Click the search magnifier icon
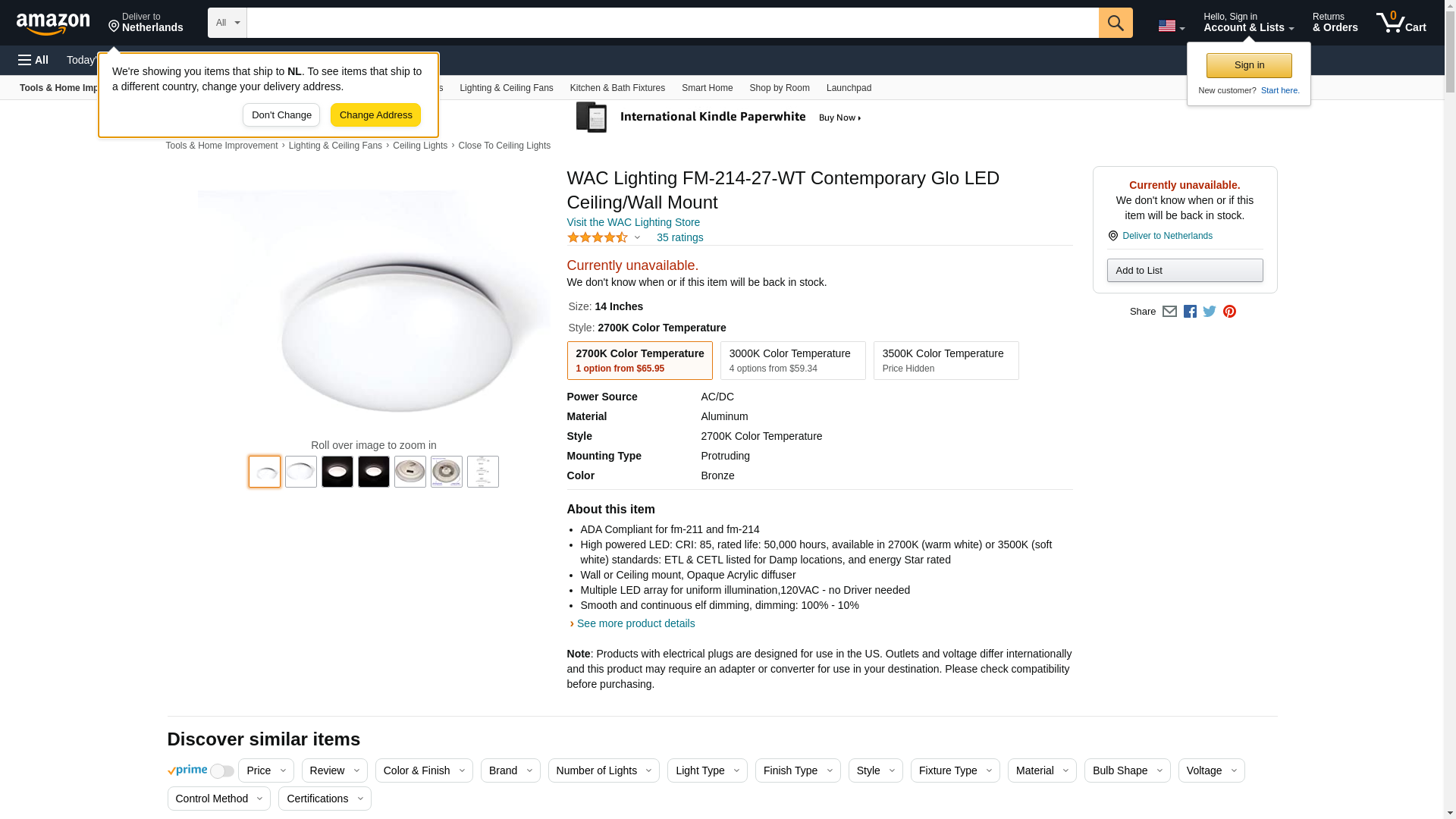The width and height of the screenshot is (1456, 819). click(1115, 23)
